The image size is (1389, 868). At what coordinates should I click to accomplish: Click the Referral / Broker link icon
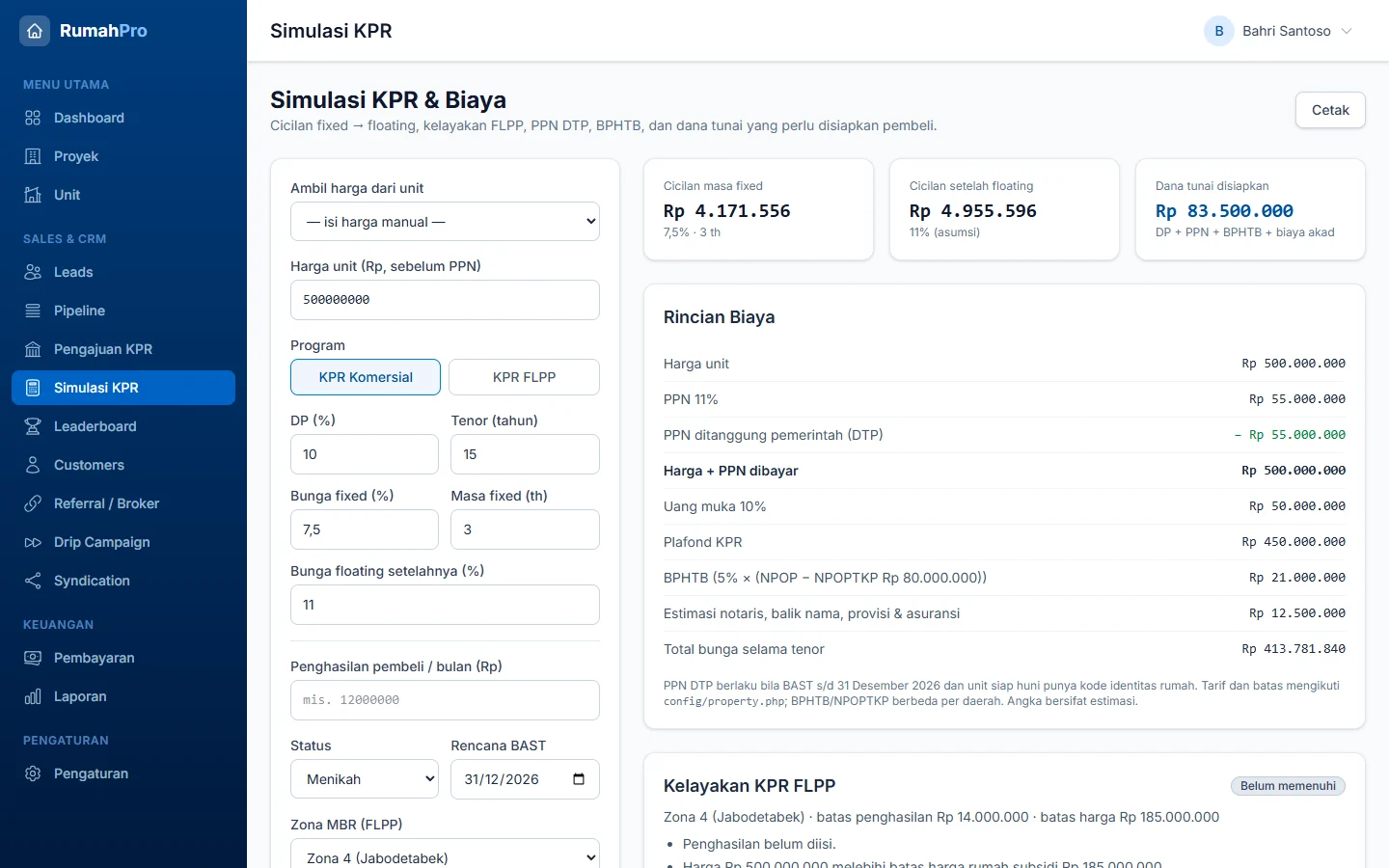click(33, 503)
